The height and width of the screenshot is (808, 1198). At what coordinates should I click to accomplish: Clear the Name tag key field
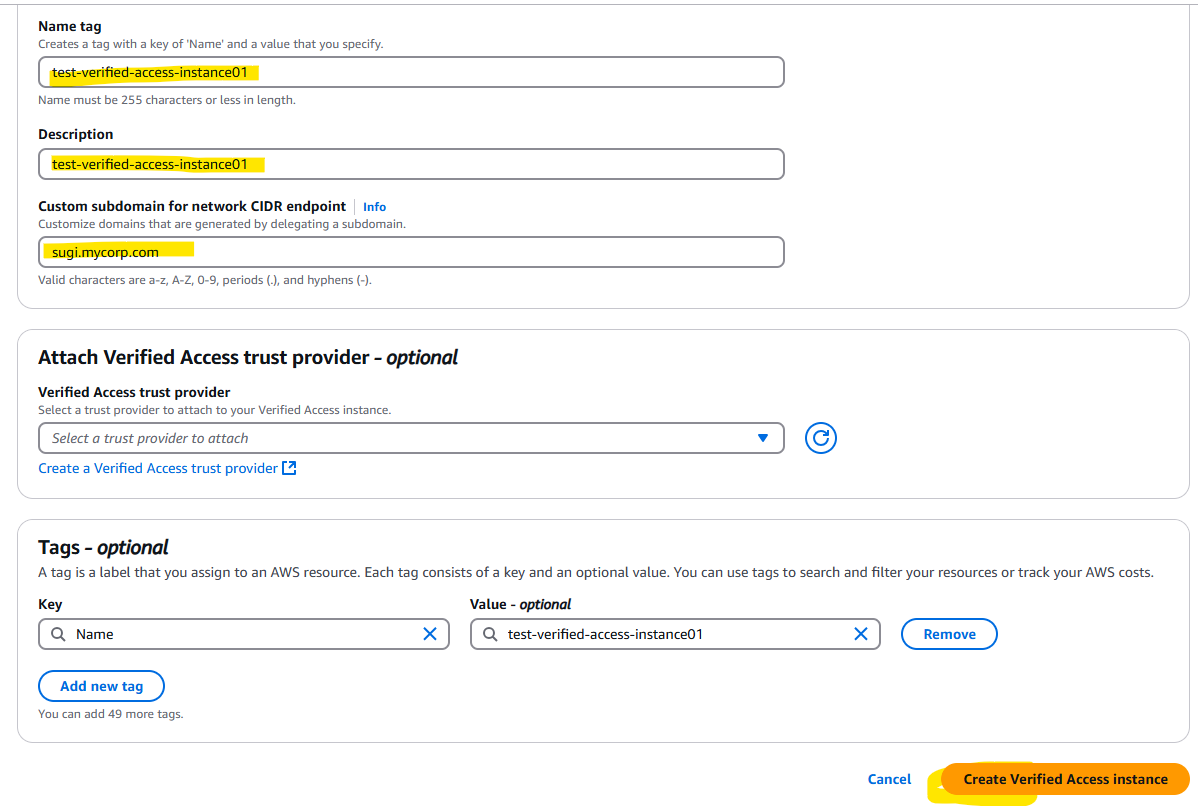pyautogui.click(x=430, y=634)
